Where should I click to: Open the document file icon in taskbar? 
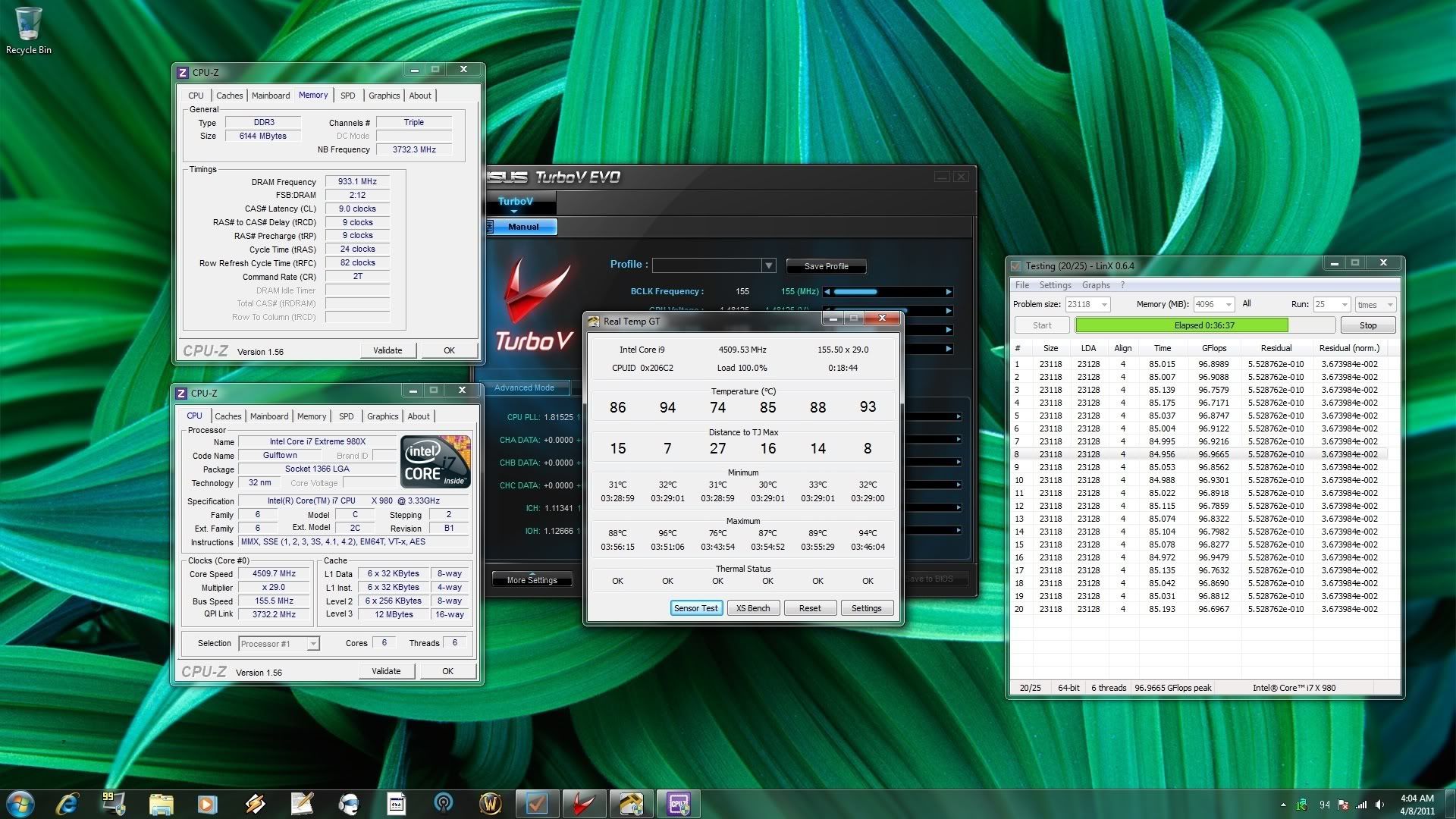tap(396, 804)
